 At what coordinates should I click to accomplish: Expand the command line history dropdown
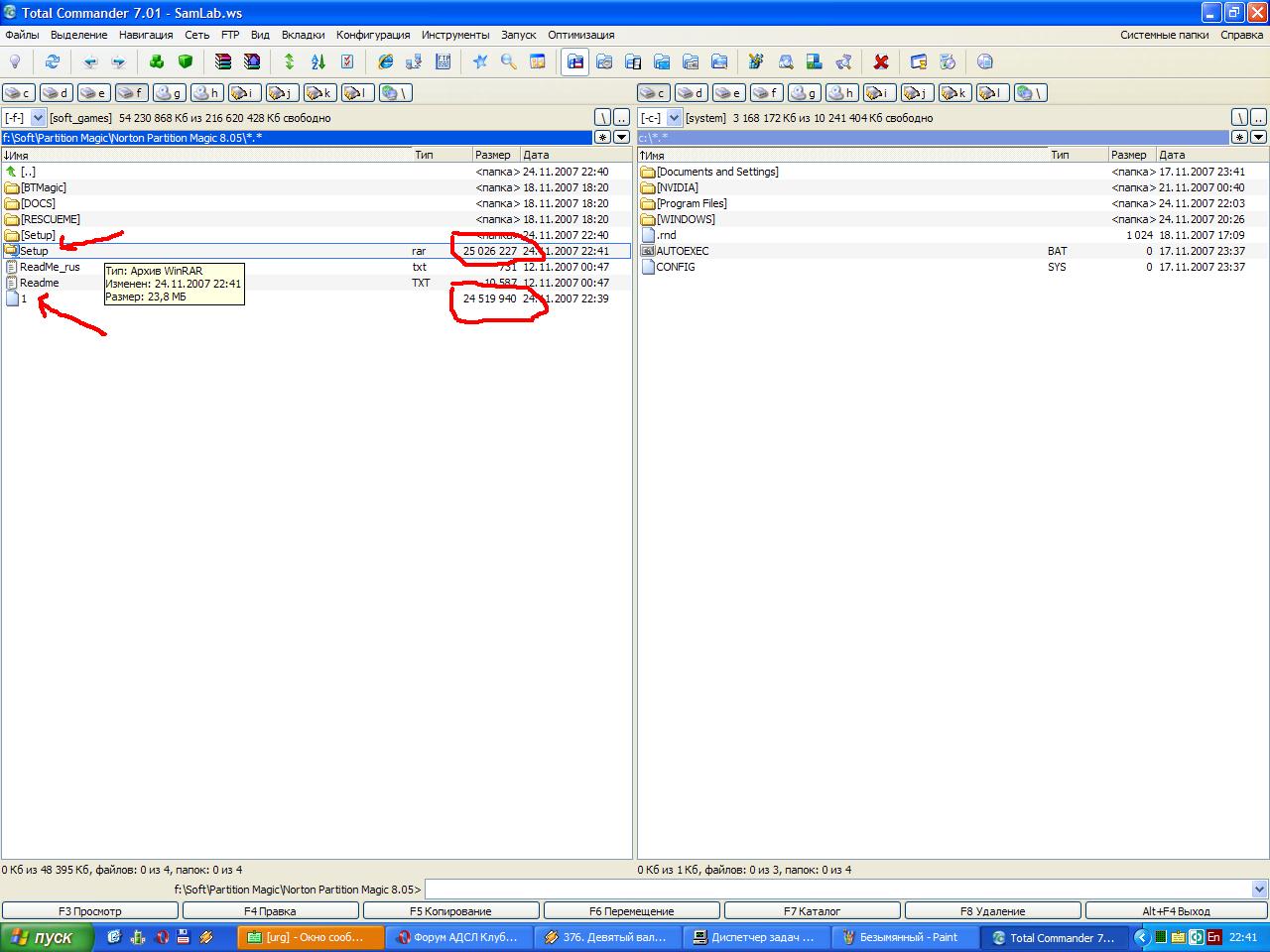tap(1259, 890)
